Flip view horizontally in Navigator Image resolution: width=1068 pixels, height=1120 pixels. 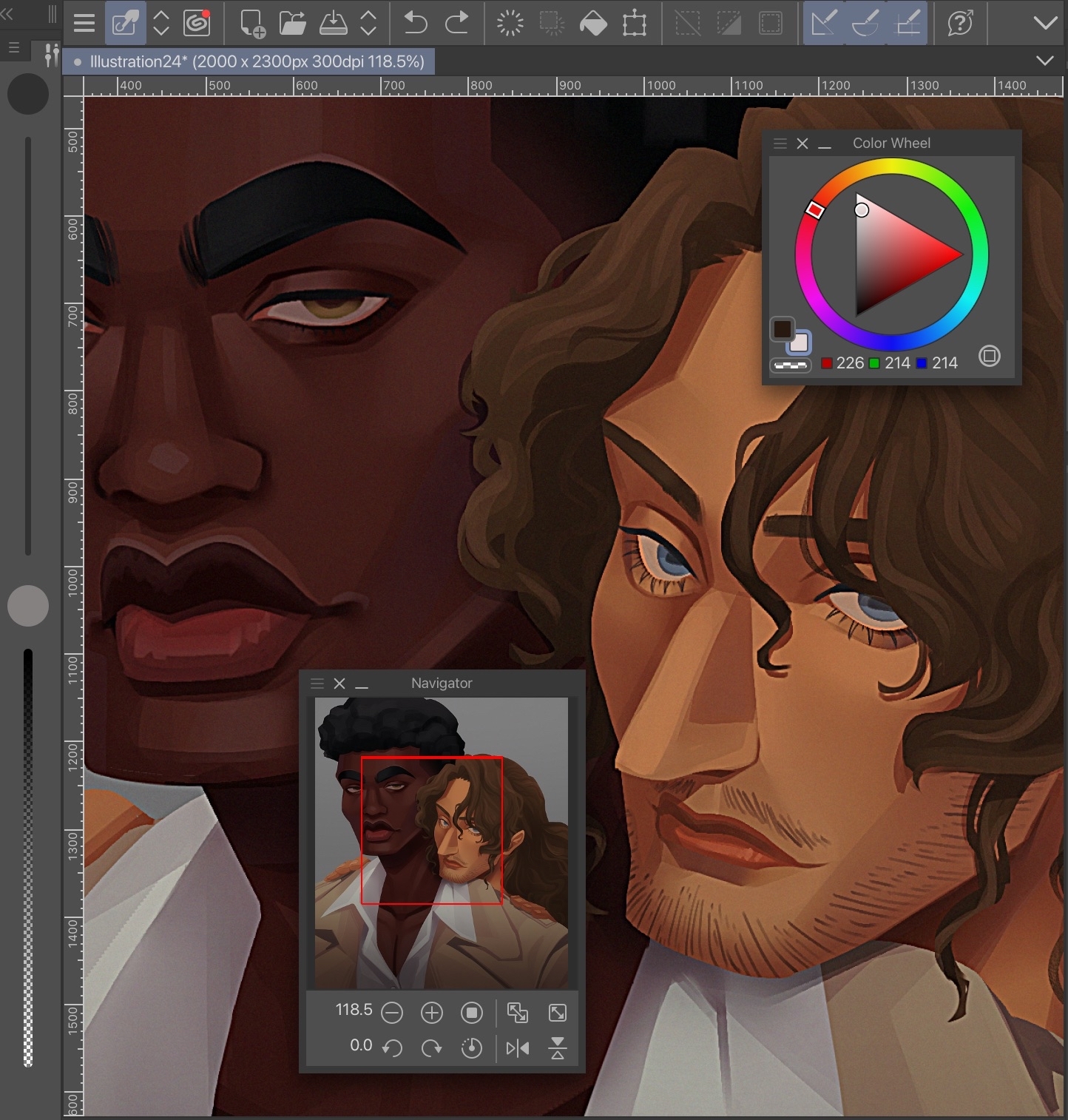pos(518,1048)
